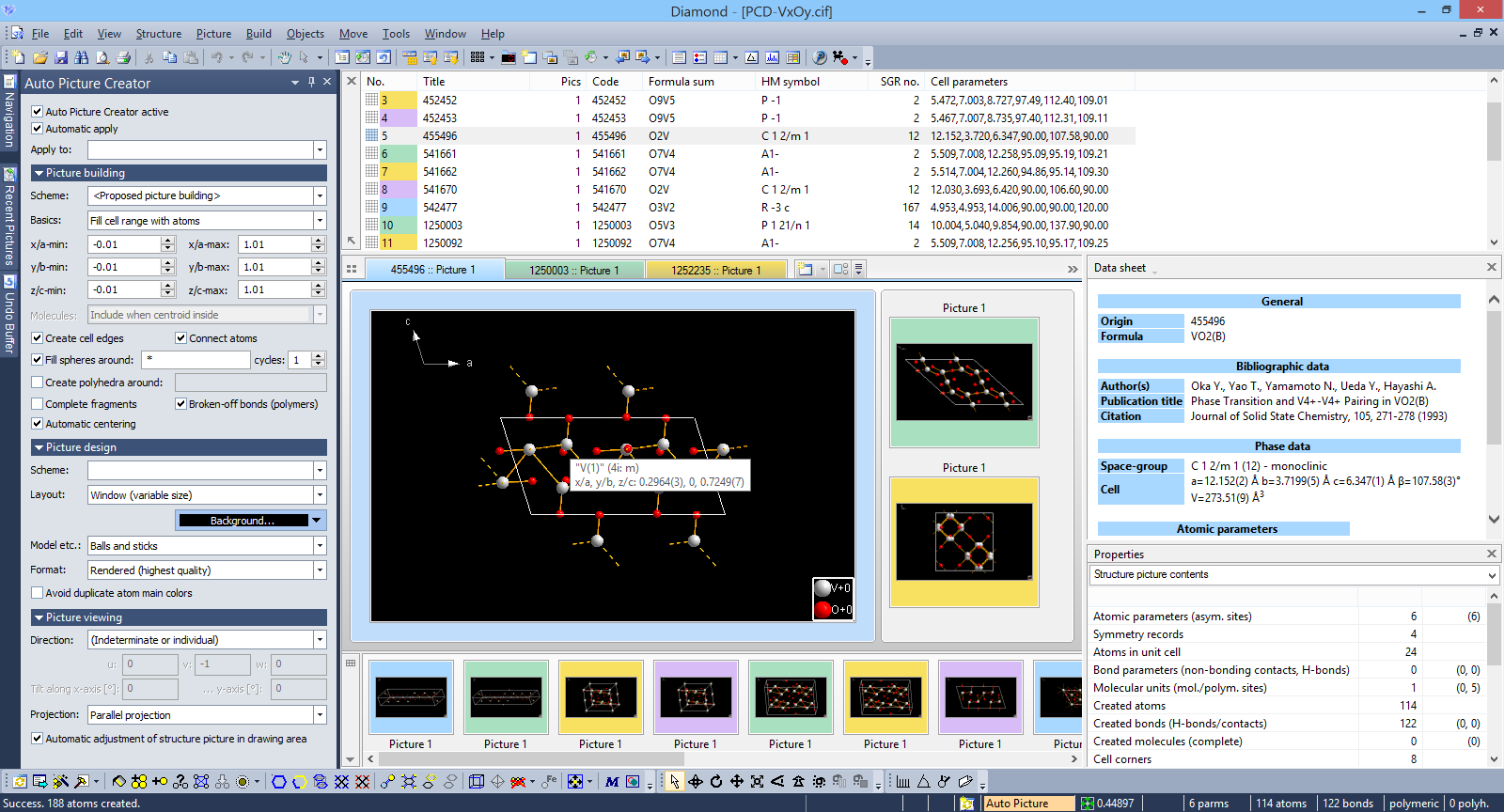Viewport: 1504px width, 812px height.
Task: Click the red O+0 legend sphere
Action: [822, 609]
